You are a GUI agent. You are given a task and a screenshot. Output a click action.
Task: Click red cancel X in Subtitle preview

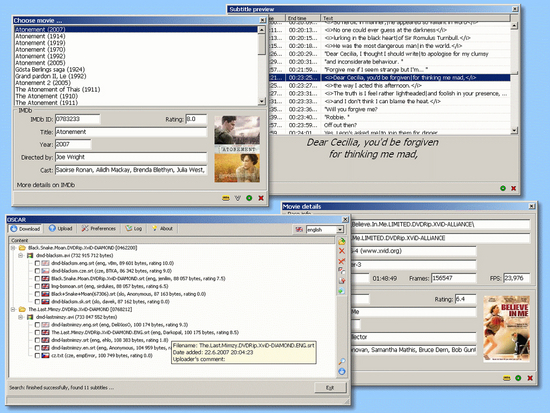pyautogui.click(x=514, y=188)
